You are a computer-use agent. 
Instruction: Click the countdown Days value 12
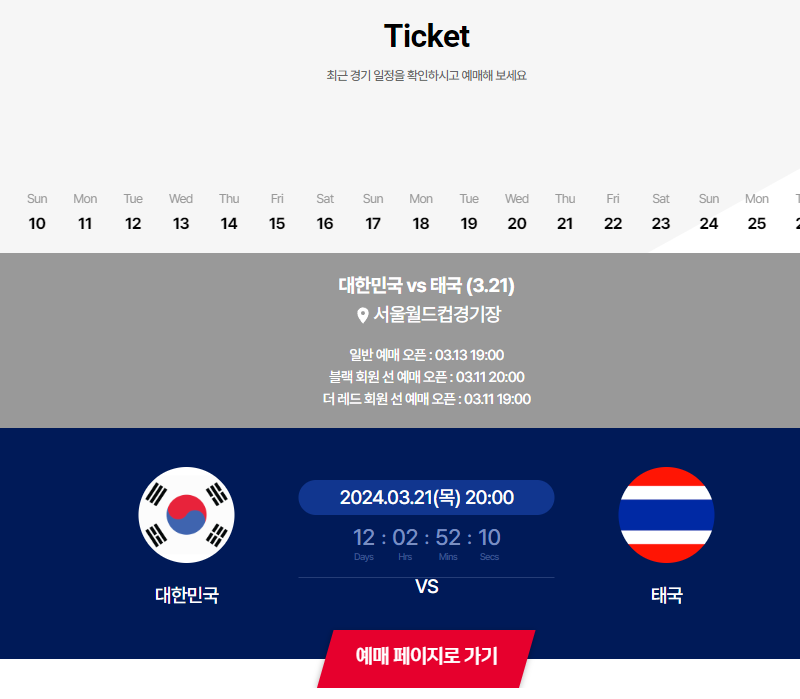click(363, 536)
